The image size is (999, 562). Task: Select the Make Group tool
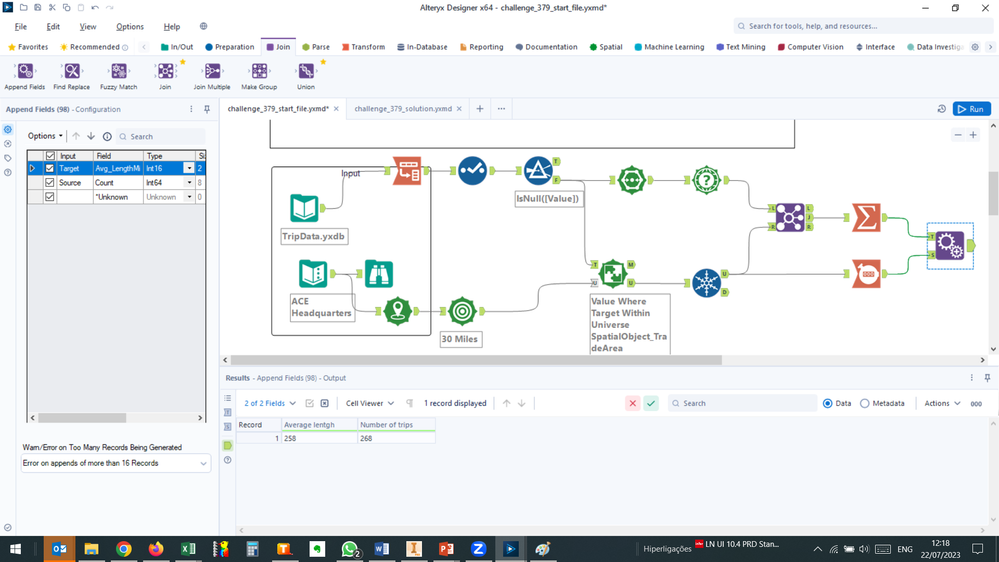(259, 76)
